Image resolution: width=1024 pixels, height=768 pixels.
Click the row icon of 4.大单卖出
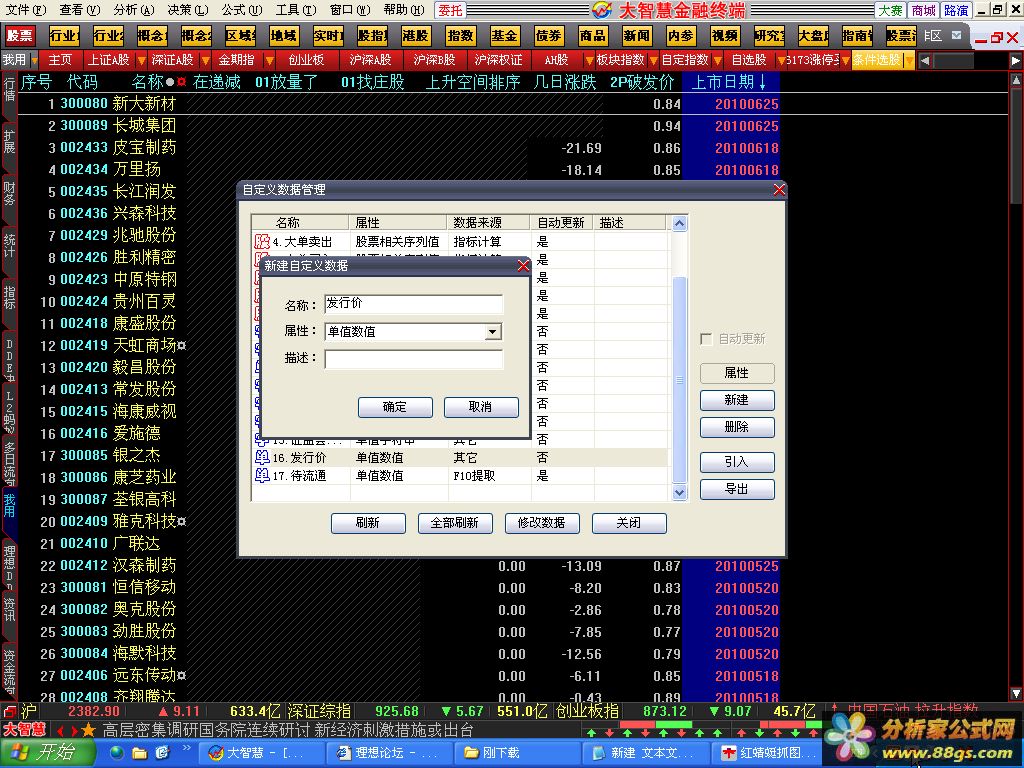(x=262, y=242)
